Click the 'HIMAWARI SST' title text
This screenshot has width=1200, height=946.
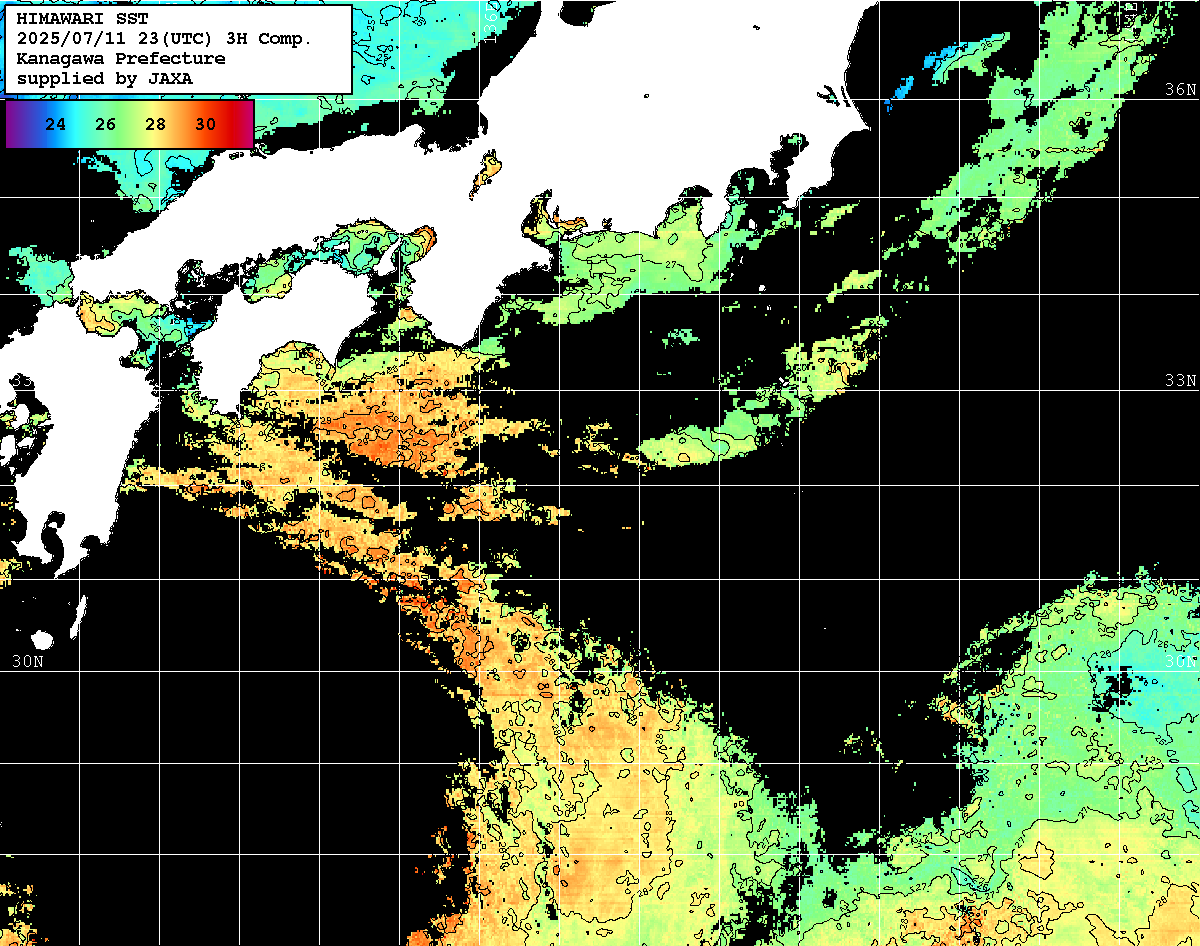click(82, 19)
